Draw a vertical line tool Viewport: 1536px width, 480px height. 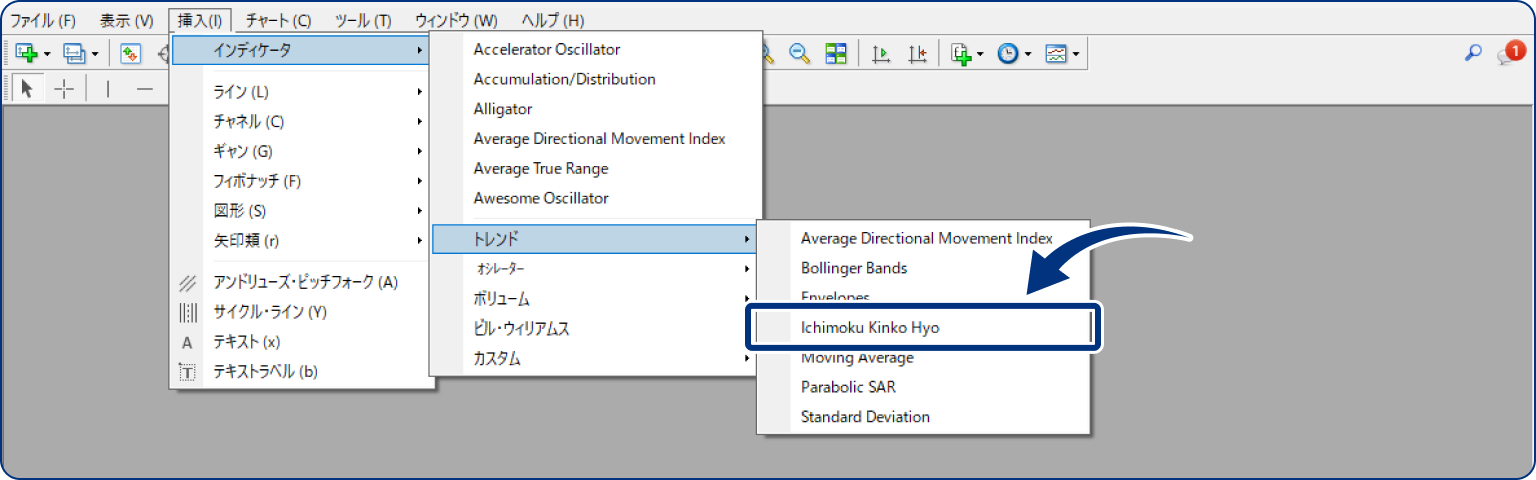point(108,89)
